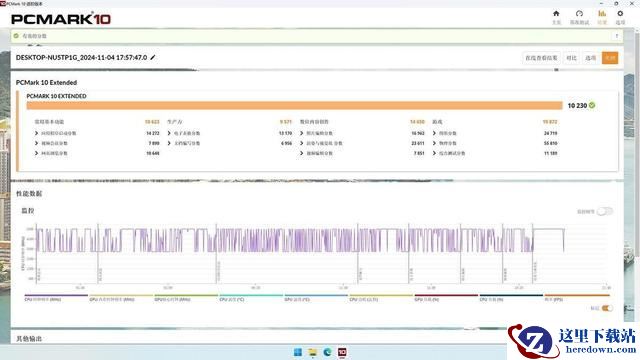Viewport: 640px width, 360px height.
Task: Expand the sub-score row showing 14 272
Action: tap(97, 133)
